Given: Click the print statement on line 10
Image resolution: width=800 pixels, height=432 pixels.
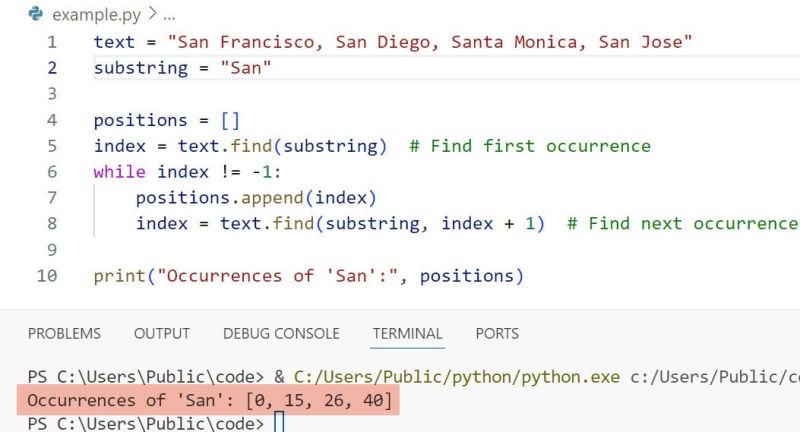Looking at the screenshot, I should tap(309, 276).
